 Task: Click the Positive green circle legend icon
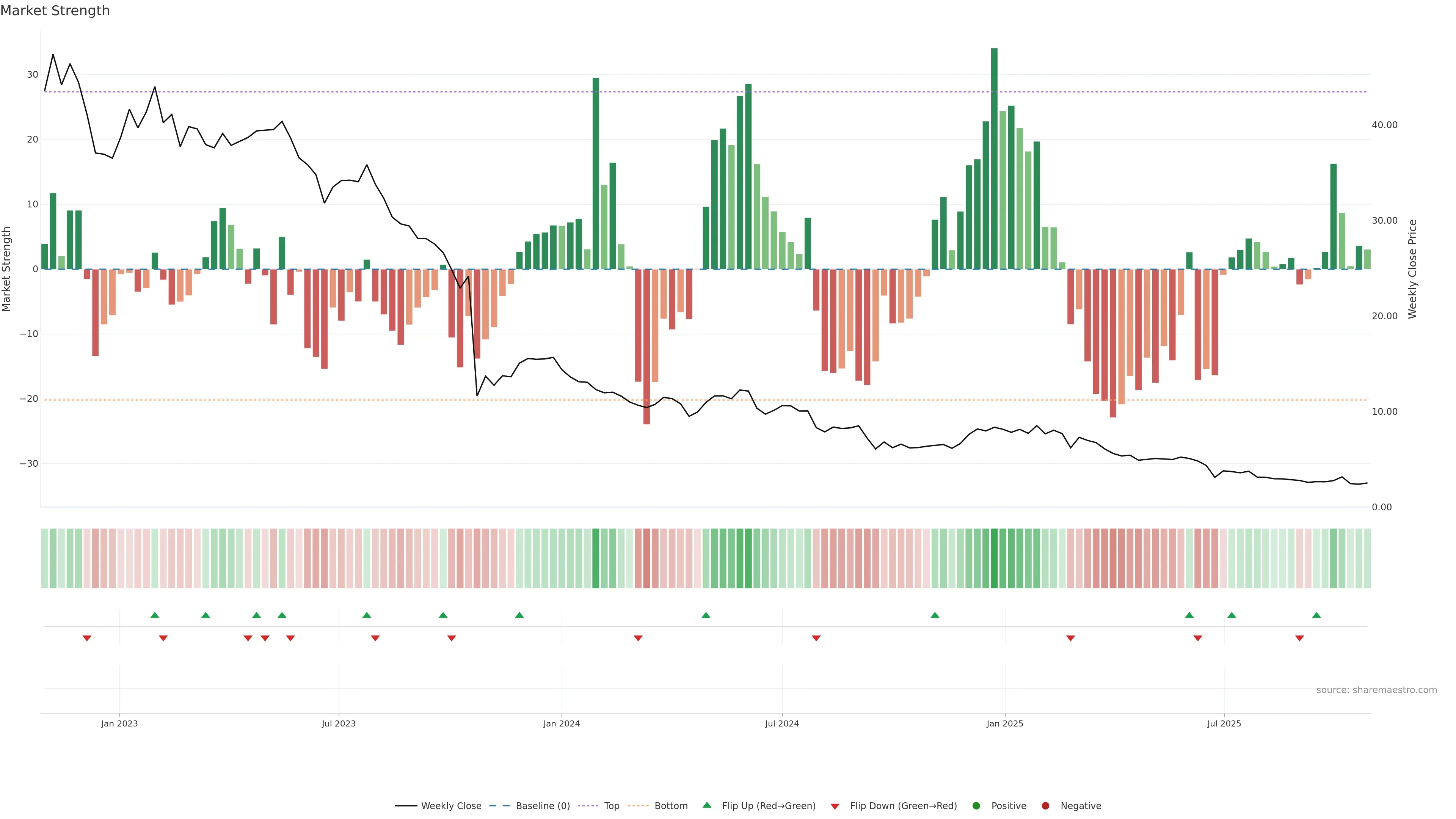point(976,806)
